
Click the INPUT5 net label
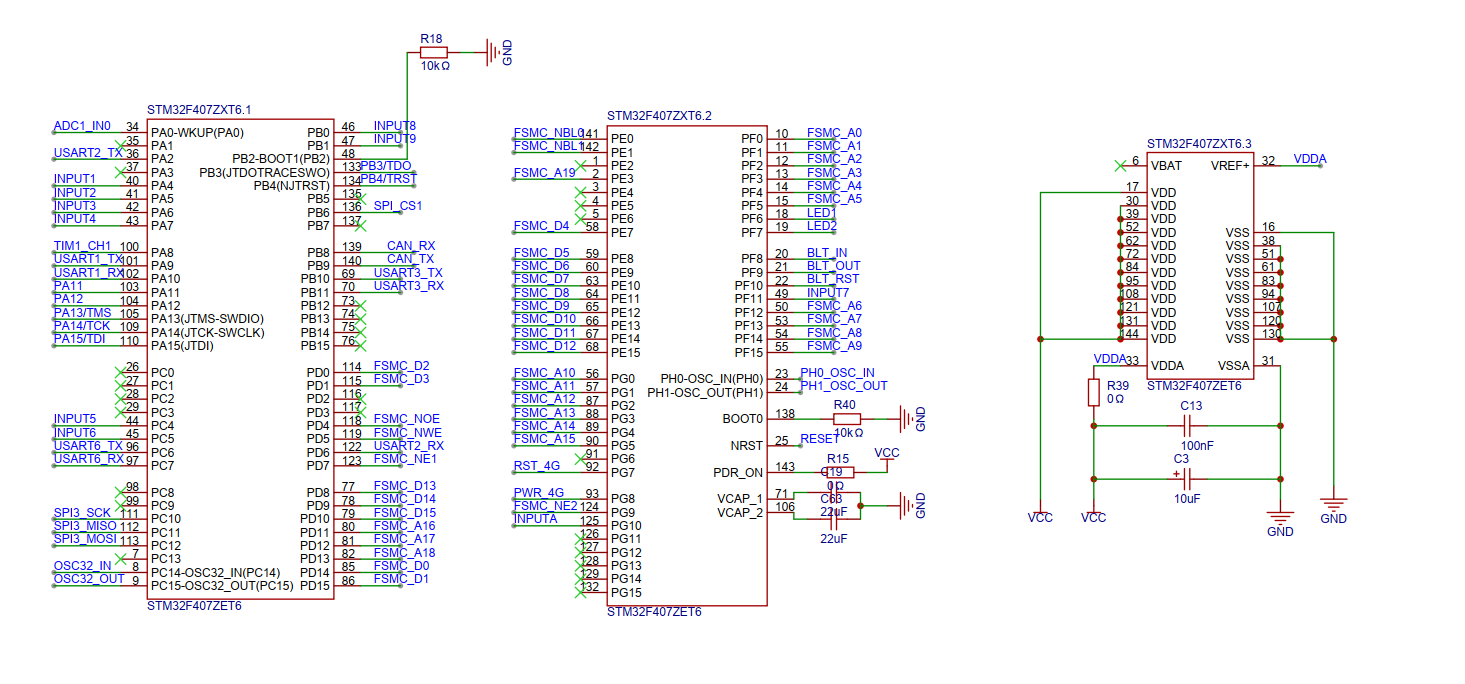(75, 419)
